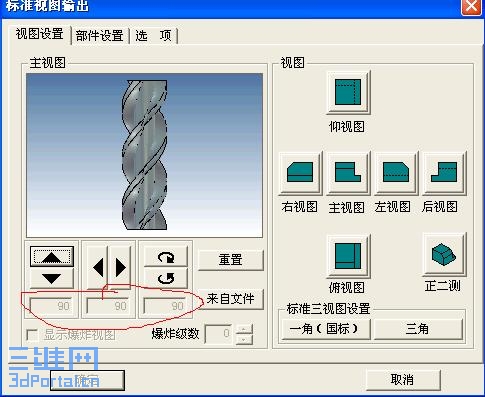Click the second angle field under the left/right arrows
Image resolution: width=485 pixels, height=397 pixels.
pos(108,306)
